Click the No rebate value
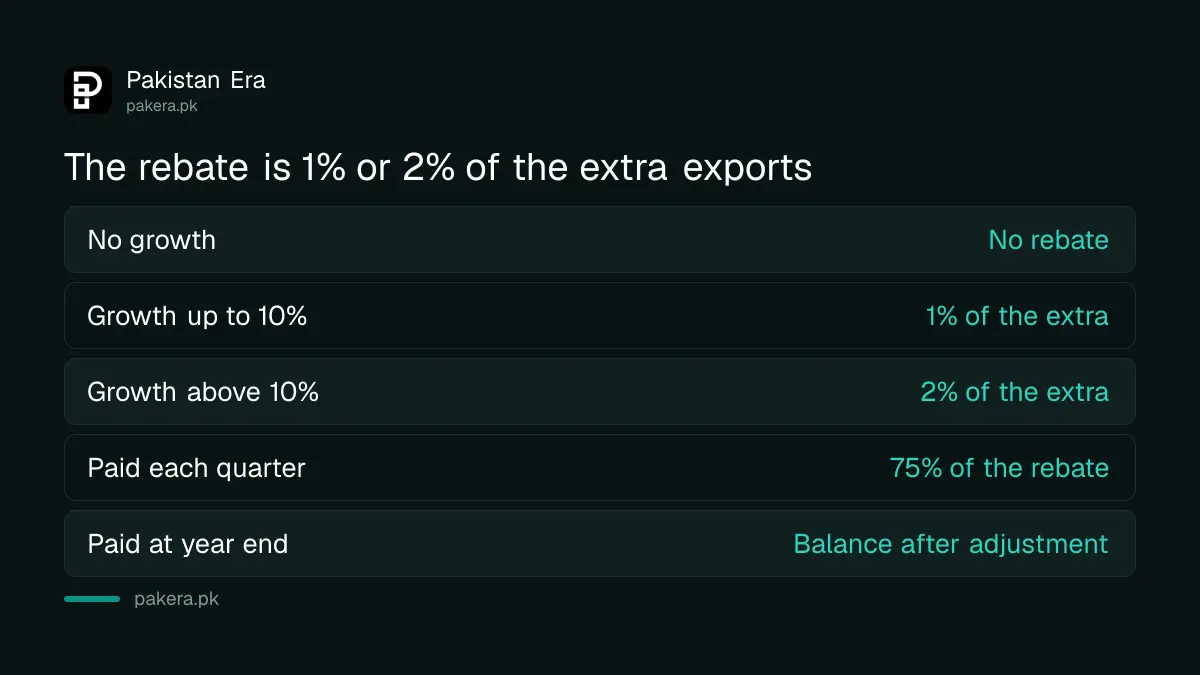The image size is (1200, 675). tap(1048, 240)
